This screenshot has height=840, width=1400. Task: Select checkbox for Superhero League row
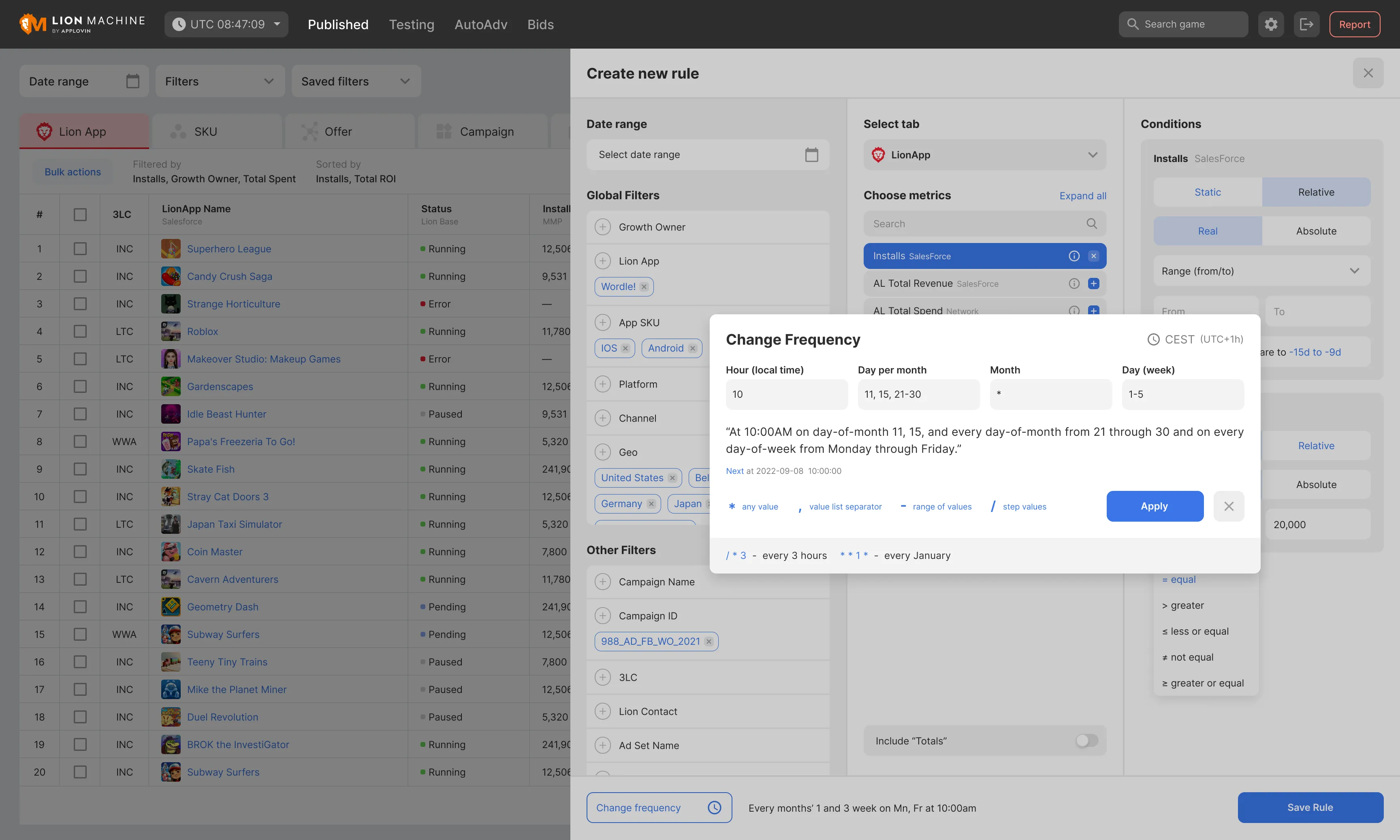point(80,249)
